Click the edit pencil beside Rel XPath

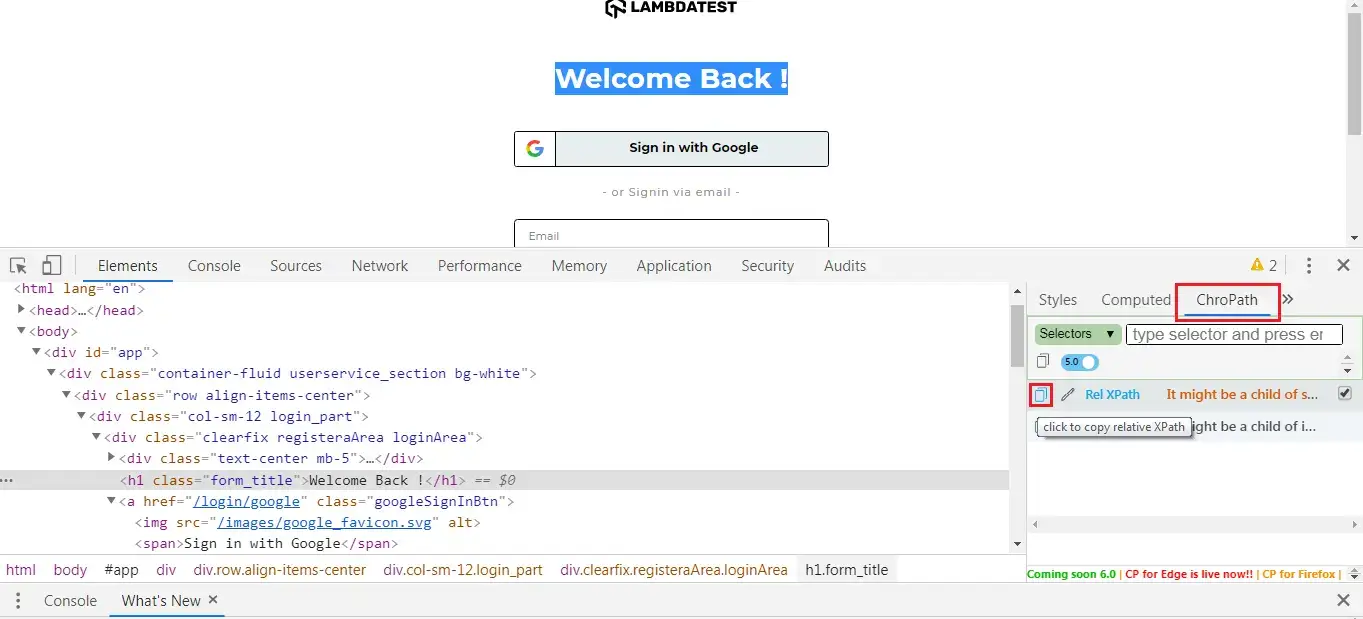point(1067,395)
